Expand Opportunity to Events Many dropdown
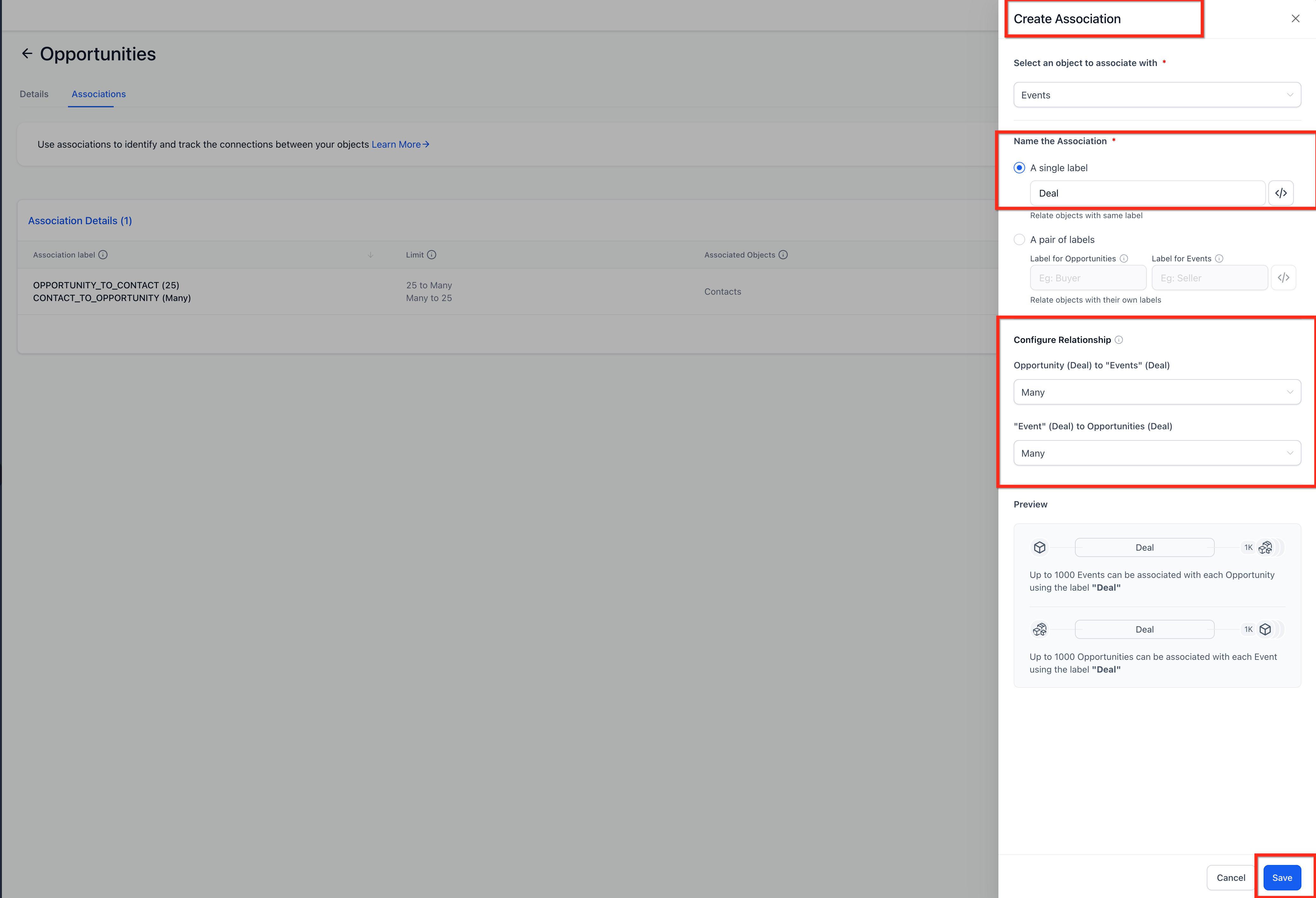This screenshot has height=898, width=1316. (x=1157, y=392)
